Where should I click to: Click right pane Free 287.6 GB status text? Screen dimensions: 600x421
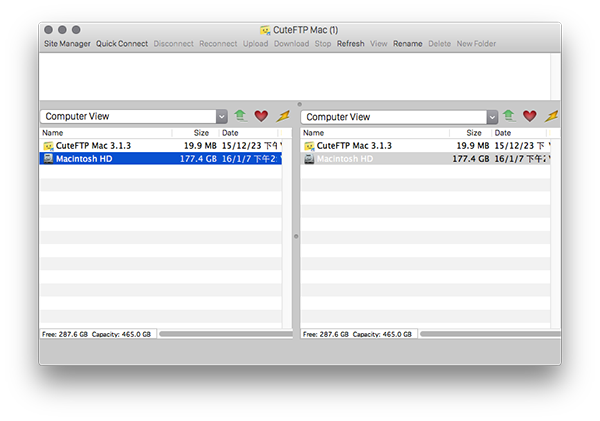pos(326,335)
